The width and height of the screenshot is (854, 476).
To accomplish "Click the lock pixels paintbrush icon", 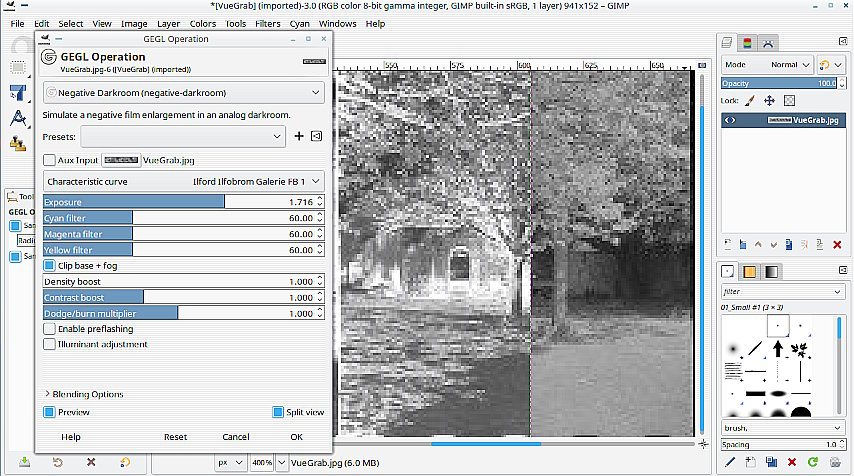I will coord(750,101).
